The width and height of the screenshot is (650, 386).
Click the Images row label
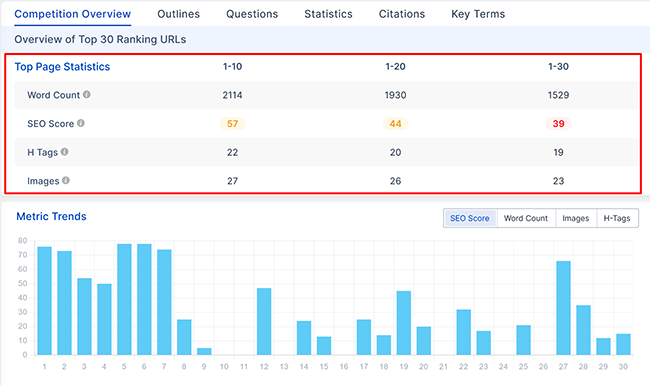click(43, 181)
